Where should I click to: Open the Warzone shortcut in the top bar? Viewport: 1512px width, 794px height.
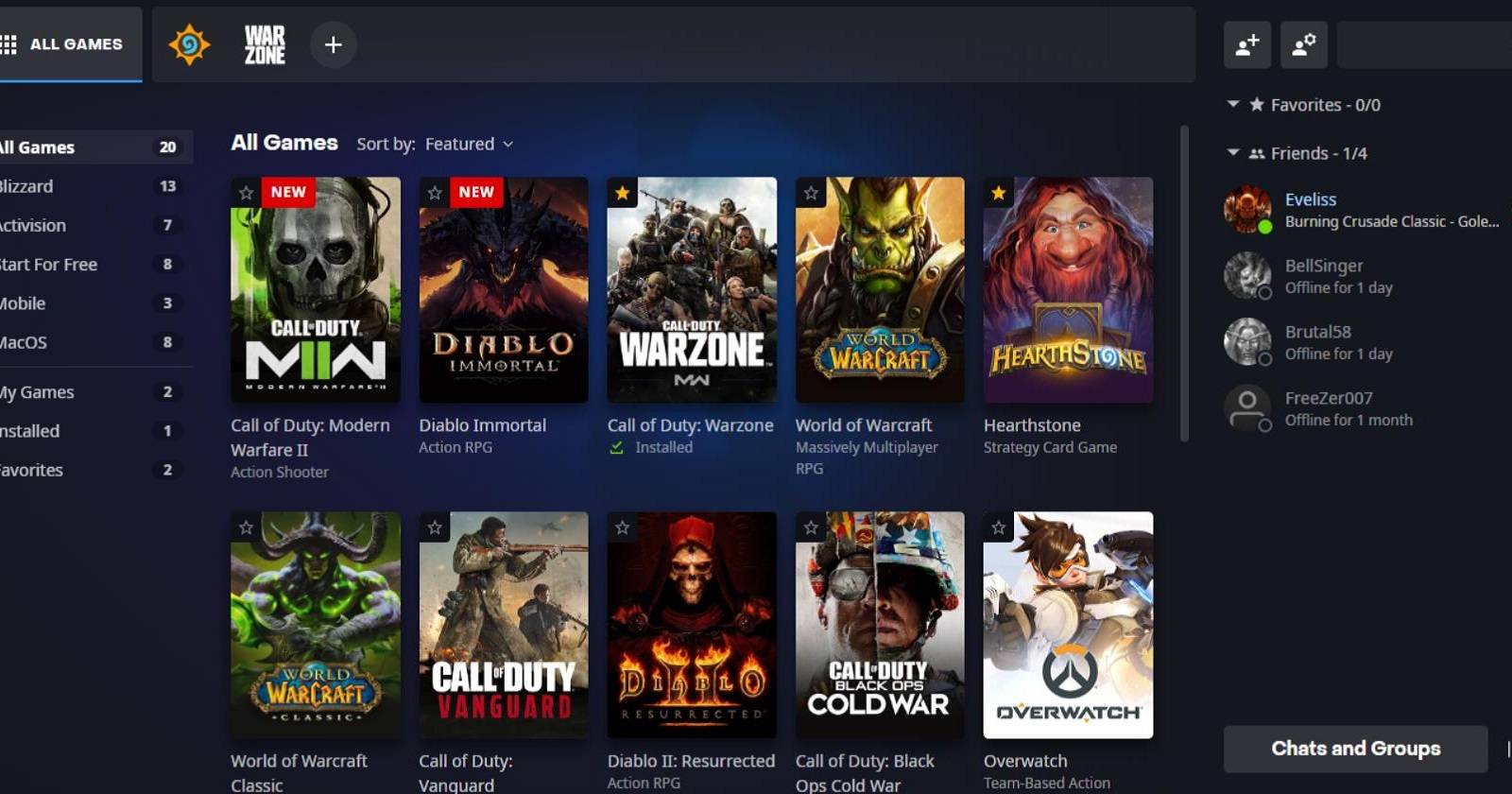click(265, 44)
